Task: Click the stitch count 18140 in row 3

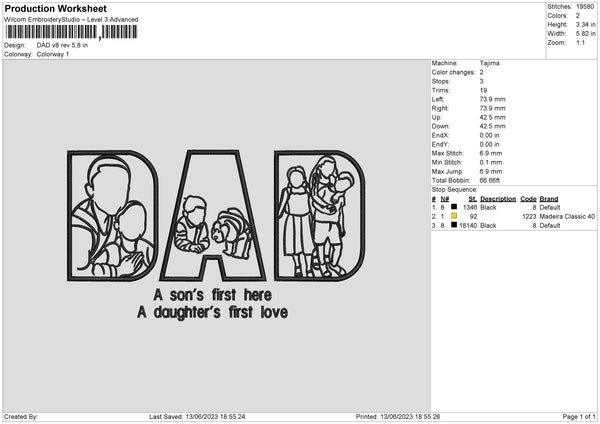Action: pyautogui.click(x=468, y=225)
